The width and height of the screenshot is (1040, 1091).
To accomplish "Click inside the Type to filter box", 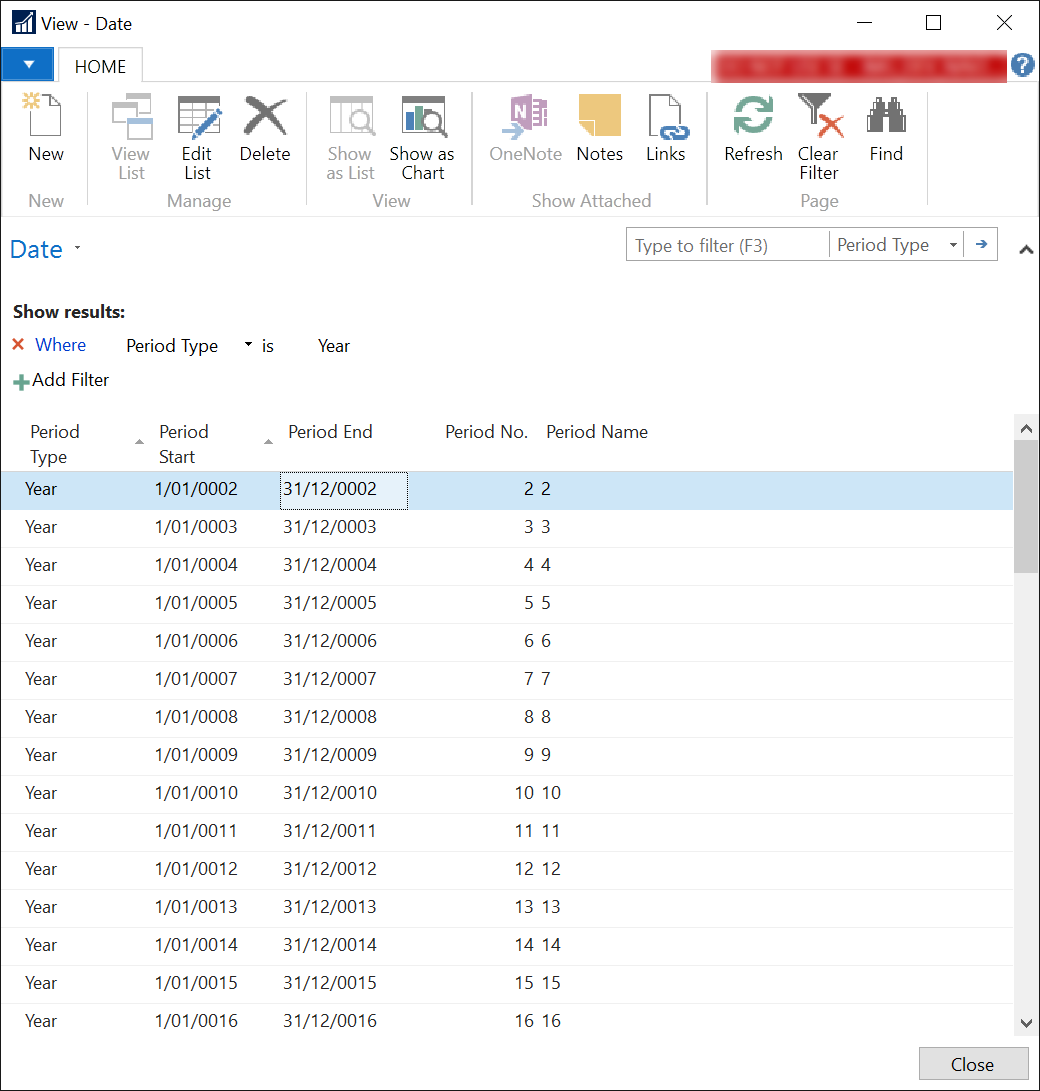I will tap(727, 244).
